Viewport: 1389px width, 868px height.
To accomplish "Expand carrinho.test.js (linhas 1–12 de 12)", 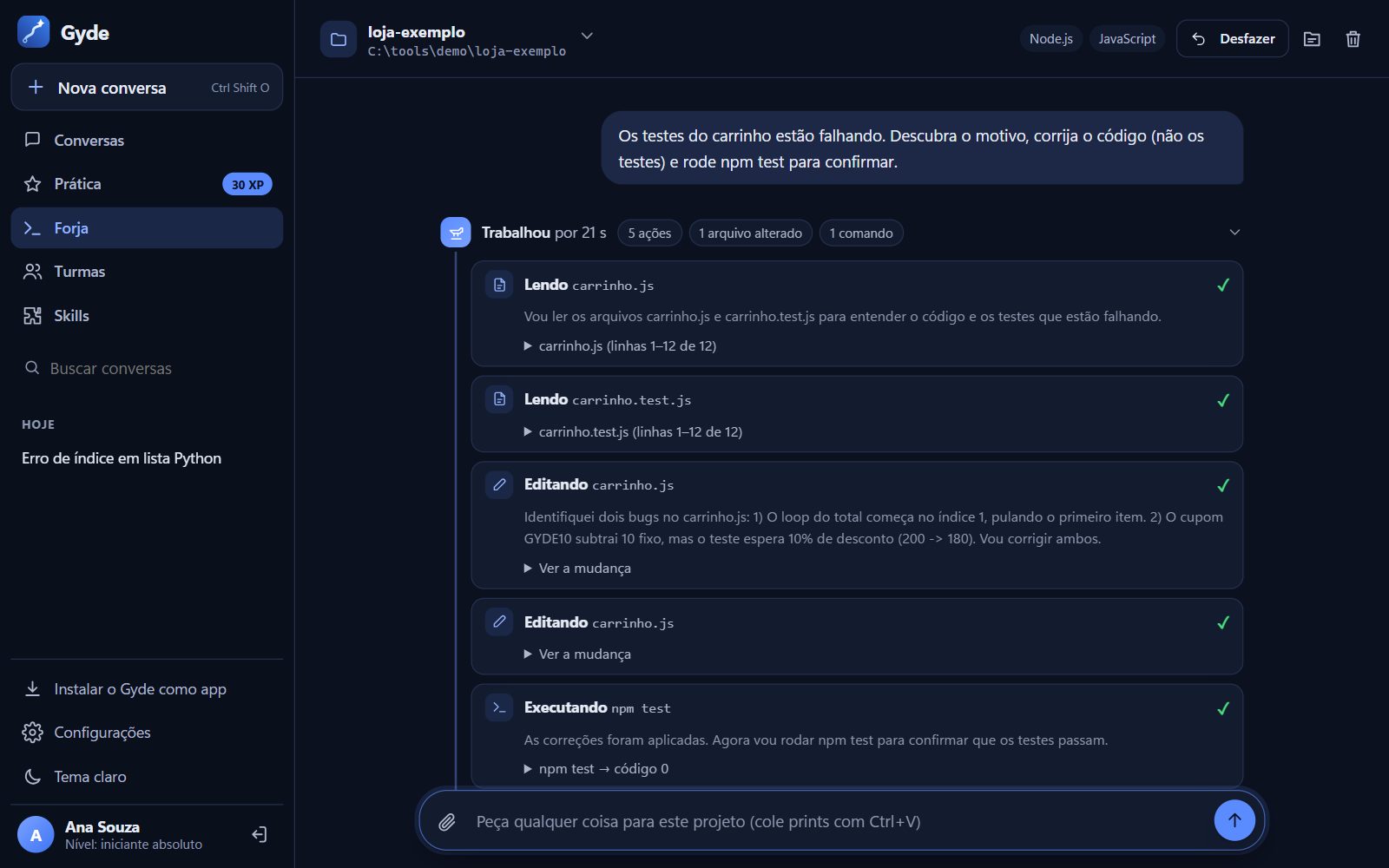I will (x=633, y=431).
